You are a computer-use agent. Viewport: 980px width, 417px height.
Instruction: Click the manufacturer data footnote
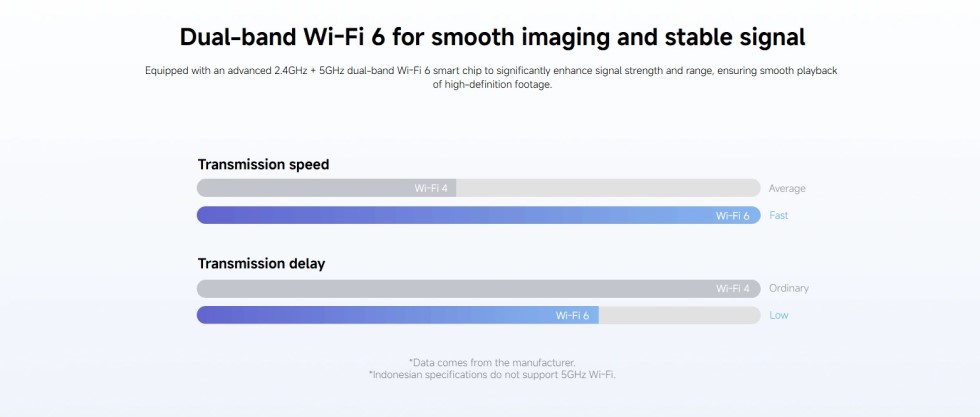click(492, 362)
